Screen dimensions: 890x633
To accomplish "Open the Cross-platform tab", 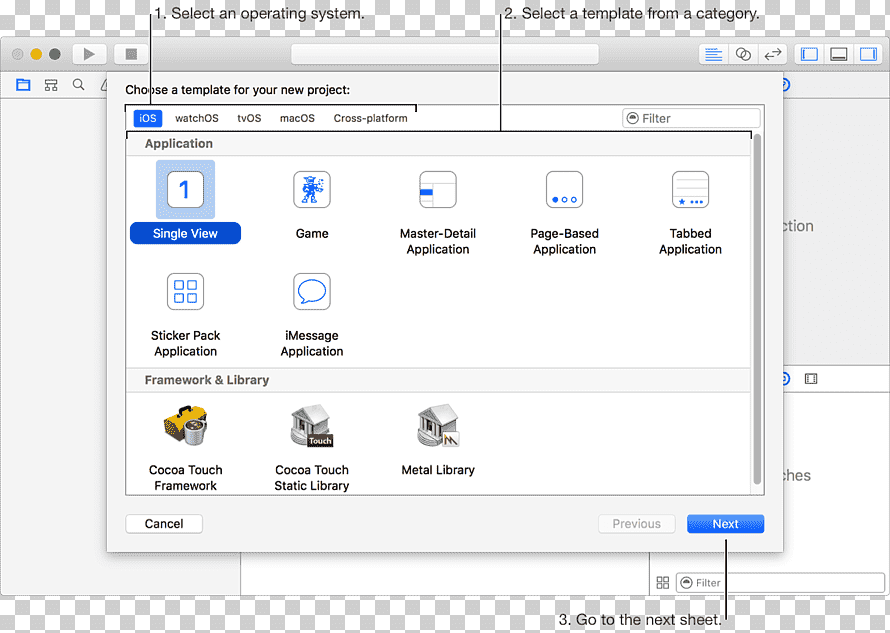I will pyautogui.click(x=370, y=118).
